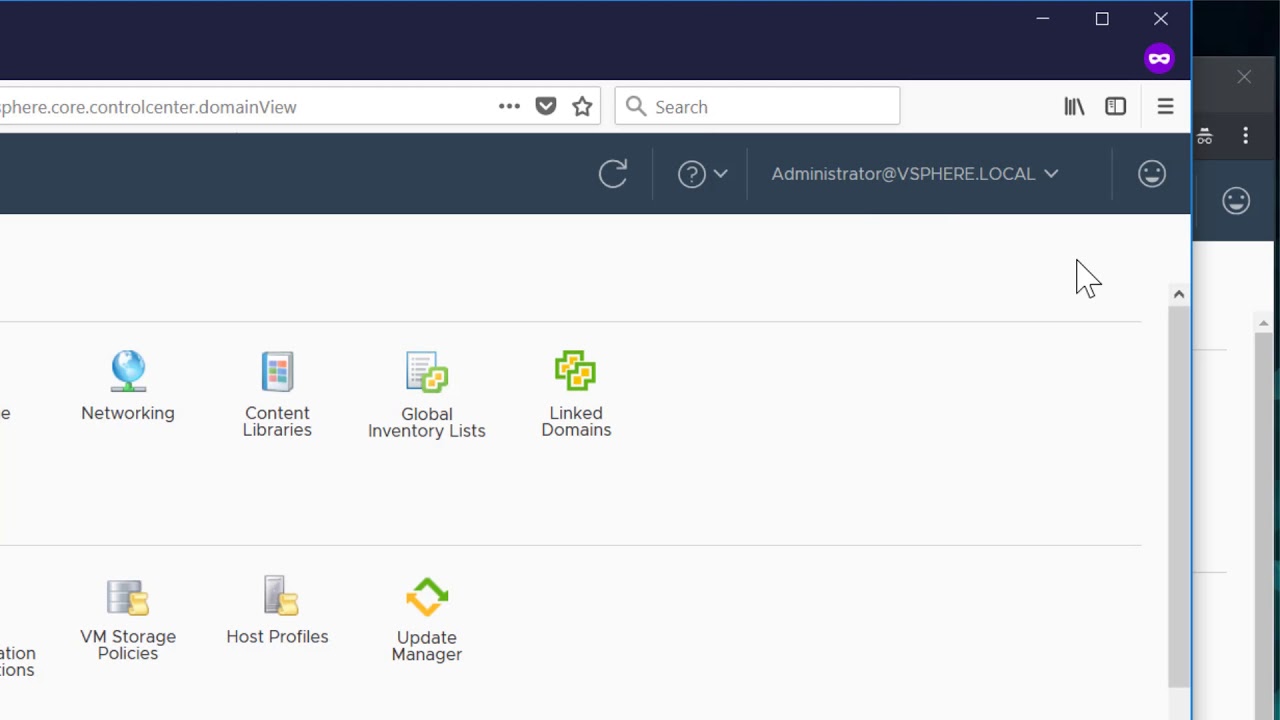The image size is (1280, 720).
Task: Open the Linked Domains shortcut
Action: (x=576, y=393)
